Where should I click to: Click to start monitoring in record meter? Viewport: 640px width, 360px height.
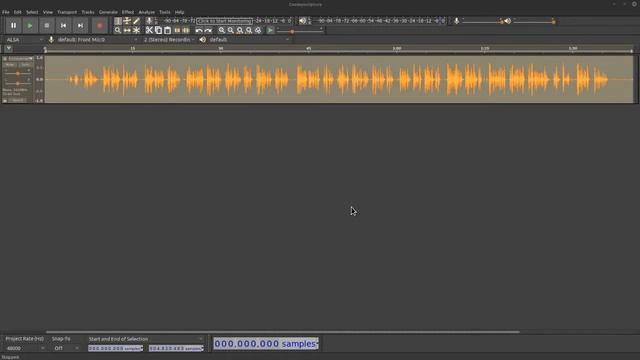point(224,21)
